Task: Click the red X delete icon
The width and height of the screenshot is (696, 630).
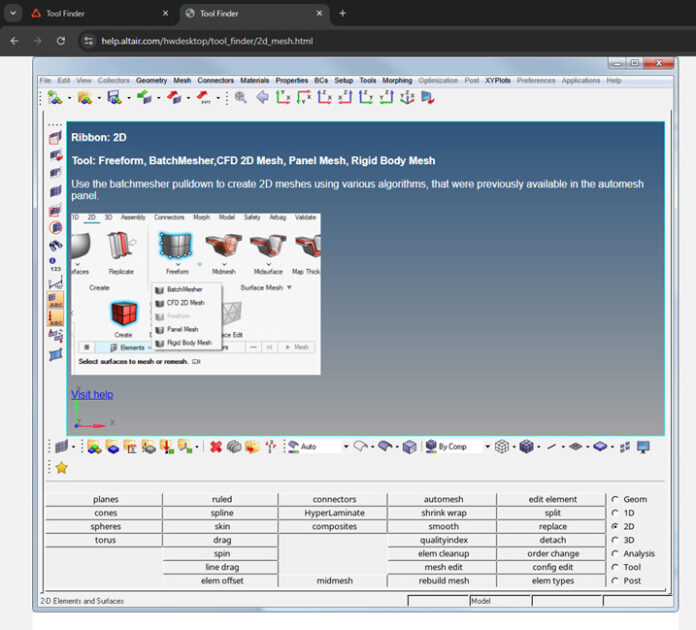Action: tap(216, 447)
